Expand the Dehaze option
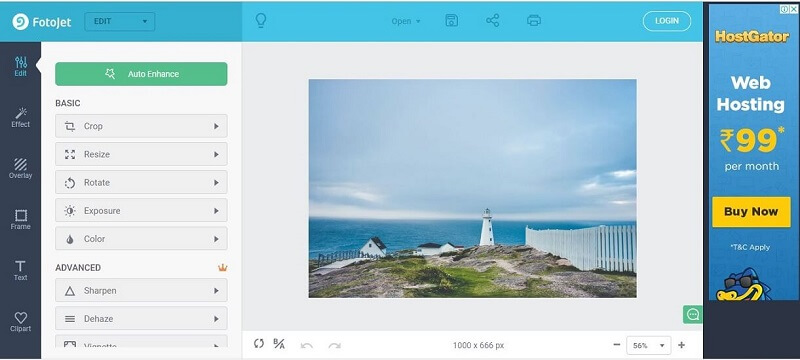800x360 pixels. pos(141,319)
